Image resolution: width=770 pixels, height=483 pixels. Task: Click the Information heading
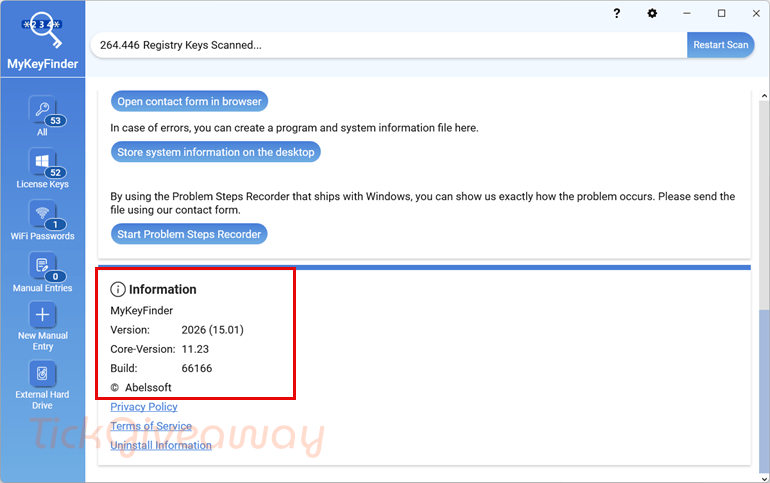(163, 290)
